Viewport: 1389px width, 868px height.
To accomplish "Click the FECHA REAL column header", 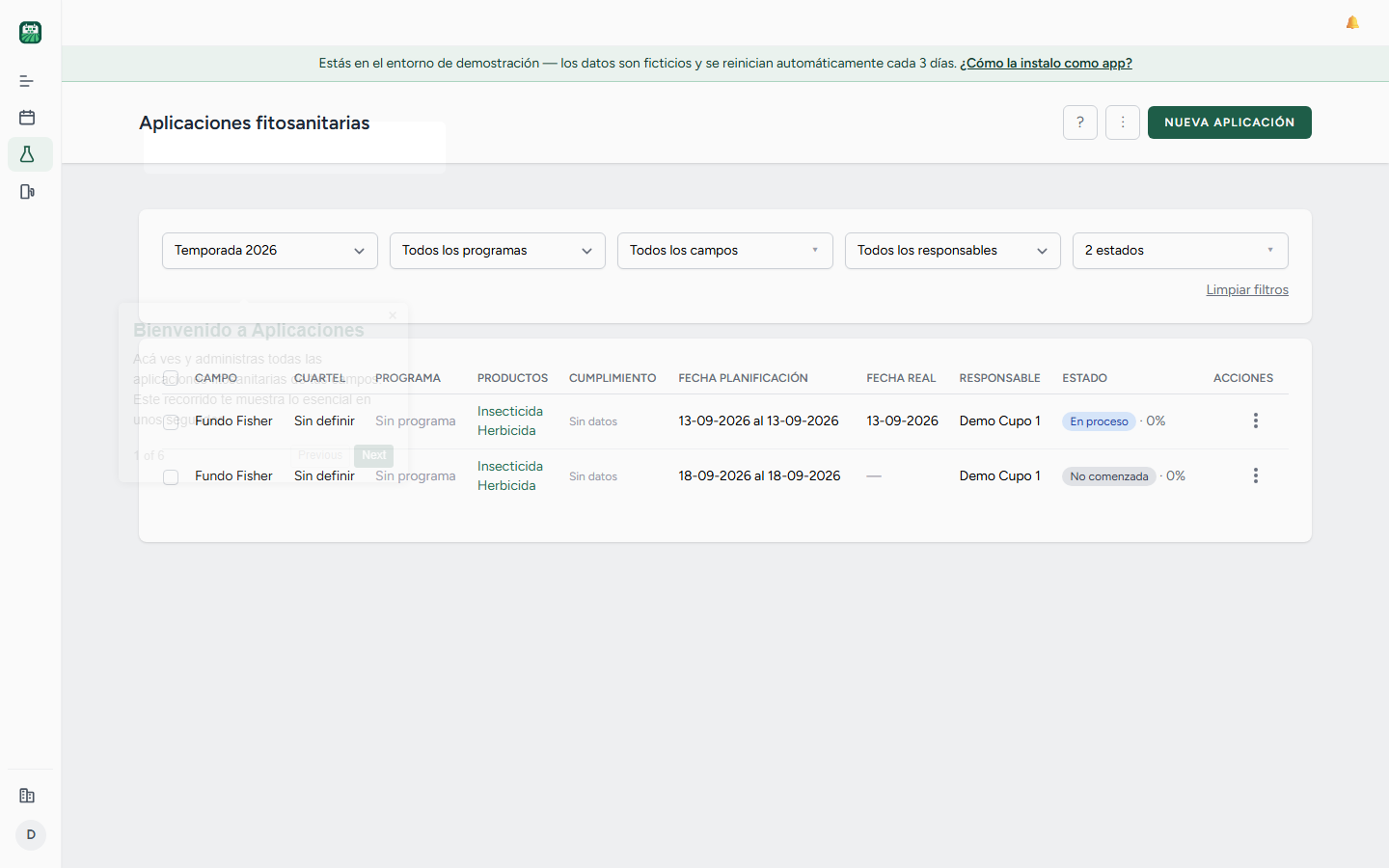I will pyautogui.click(x=901, y=378).
